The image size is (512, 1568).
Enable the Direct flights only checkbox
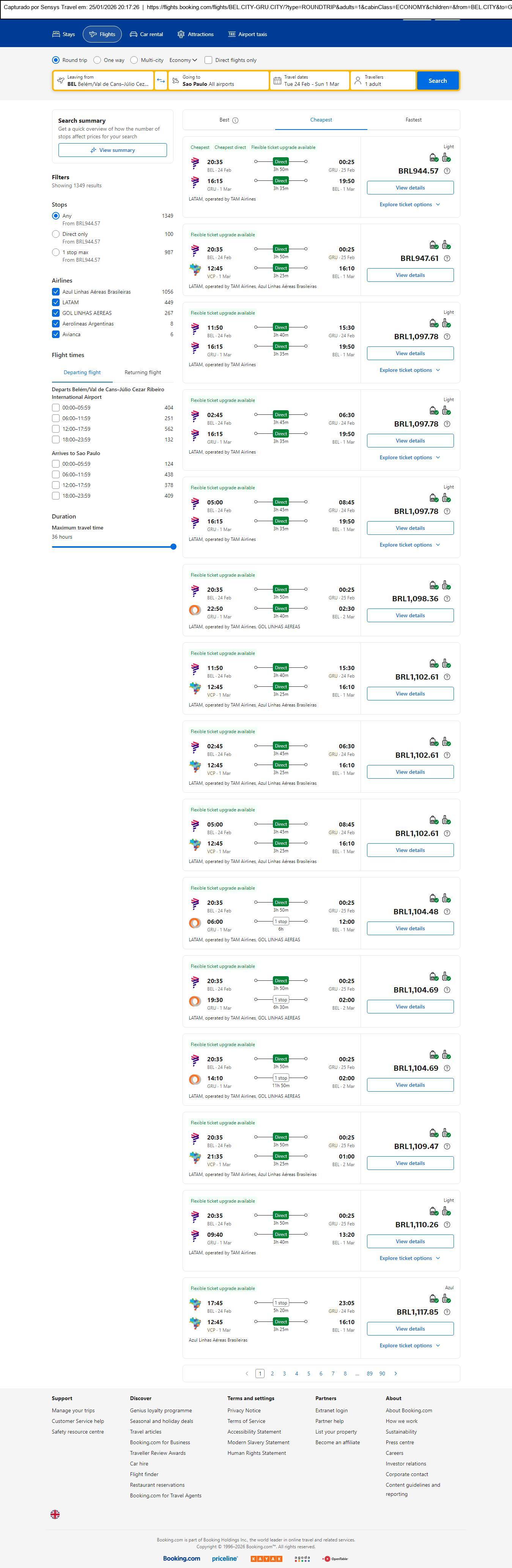(x=209, y=60)
